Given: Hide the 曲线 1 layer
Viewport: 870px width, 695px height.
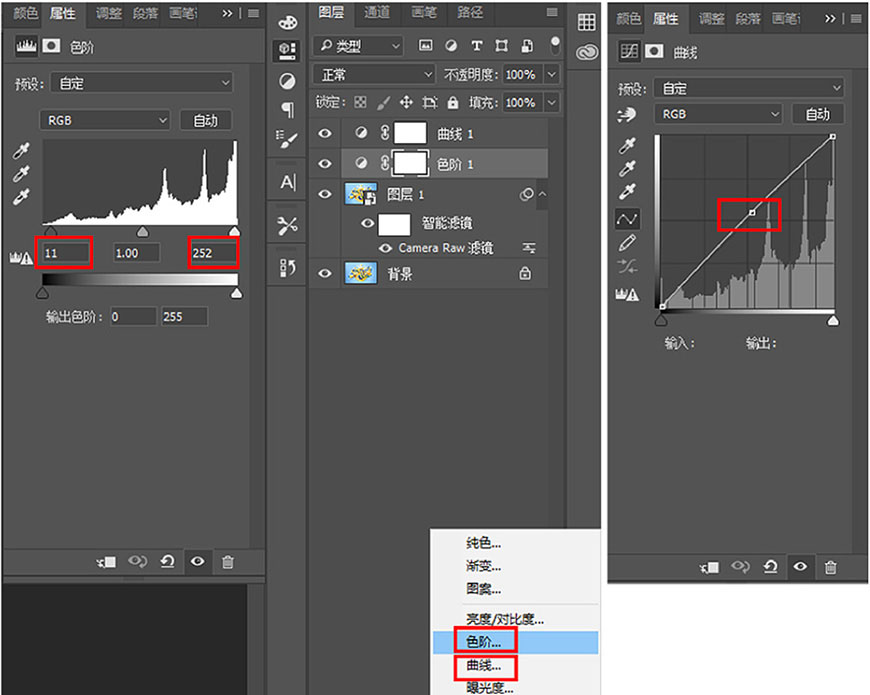Looking at the screenshot, I should [x=325, y=133].
